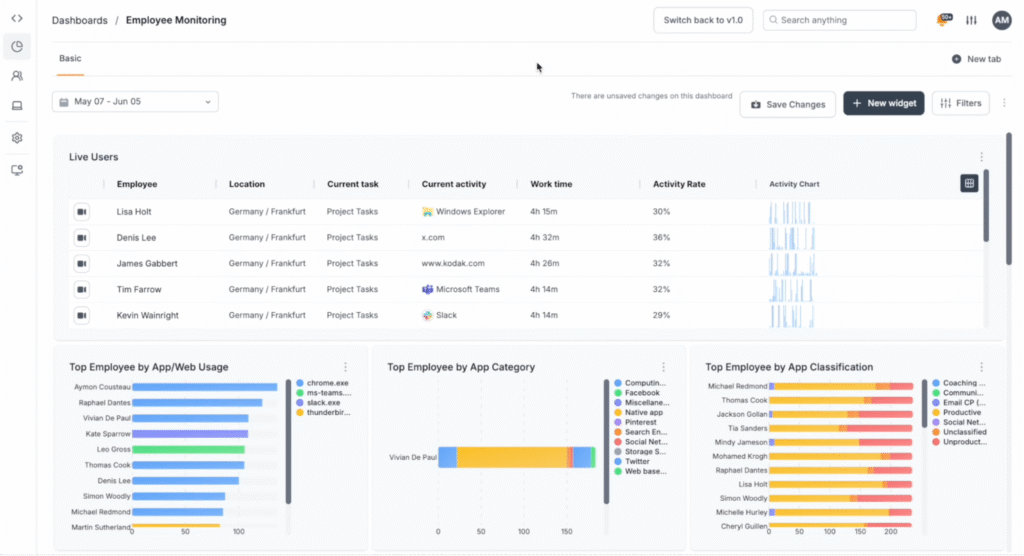Click the AM user avatar
Screen dimensions: 1024x556
pyautogui.click(x=1001, y=20)
